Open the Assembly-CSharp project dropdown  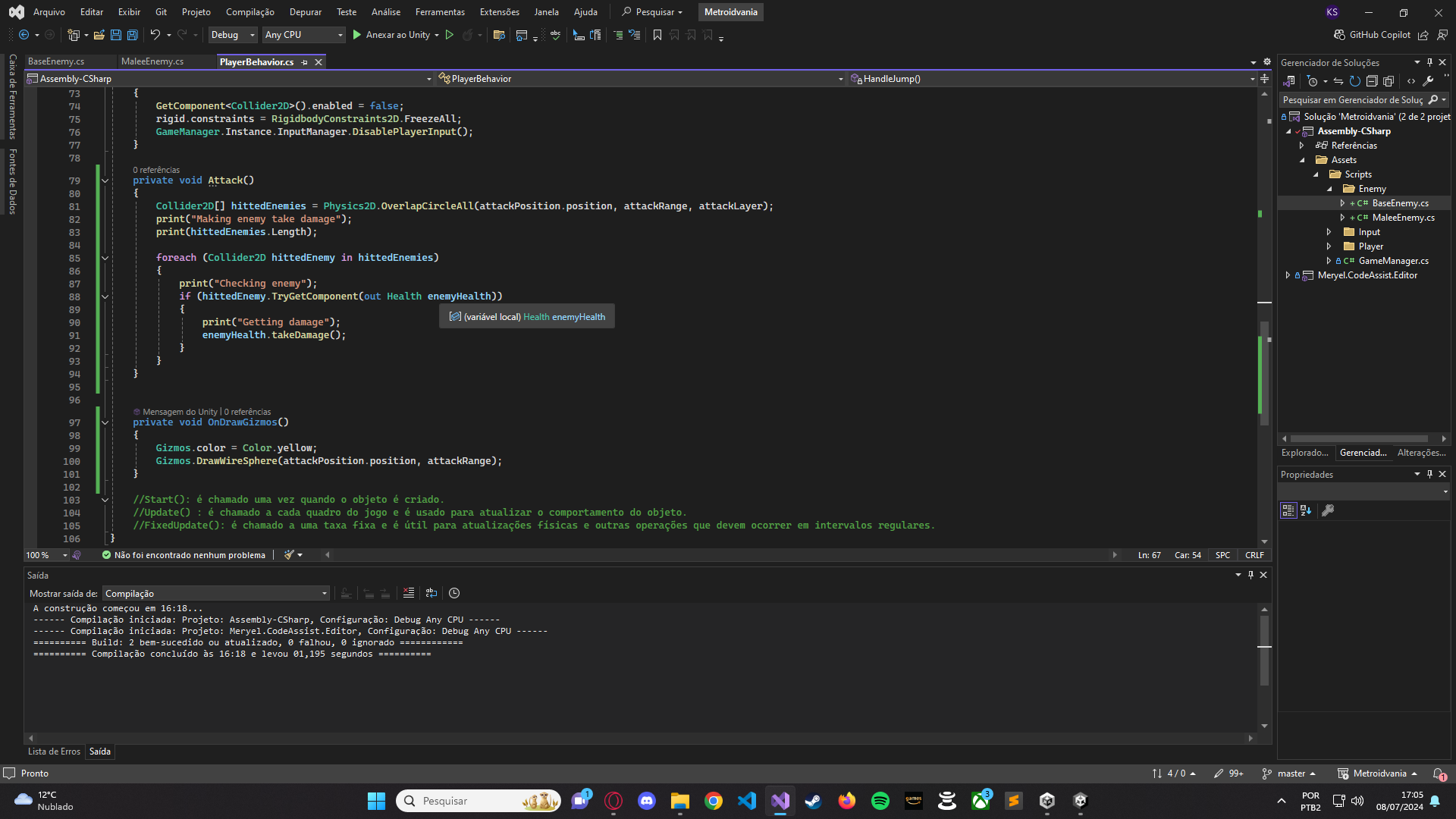(230, 79)
